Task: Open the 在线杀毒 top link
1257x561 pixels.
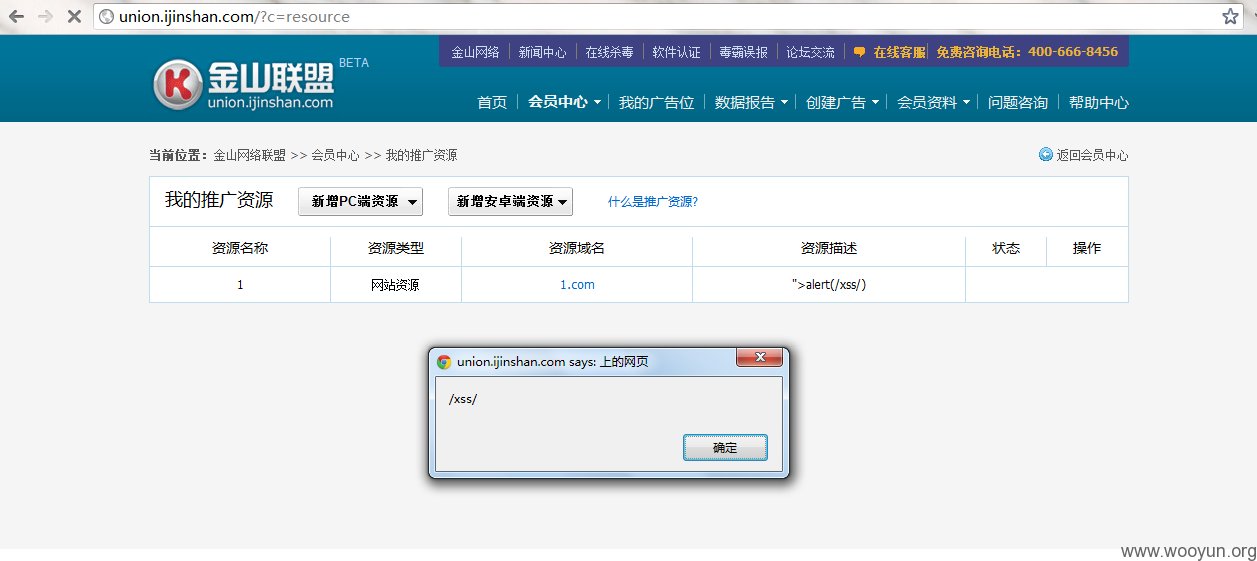Action: pyautogui.click(x=609, y=52)
